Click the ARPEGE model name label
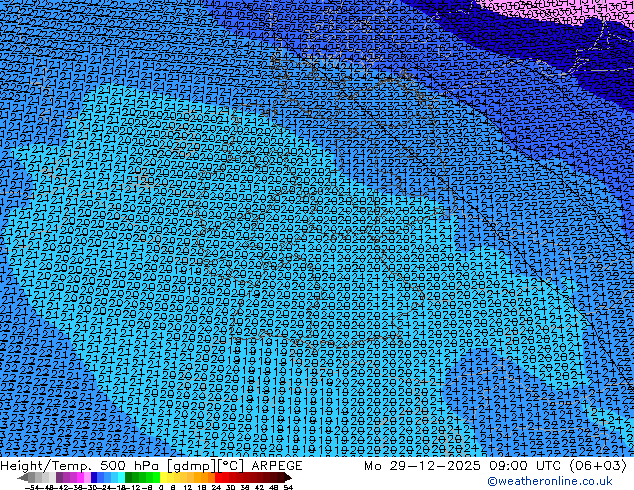 coord(277,466)
